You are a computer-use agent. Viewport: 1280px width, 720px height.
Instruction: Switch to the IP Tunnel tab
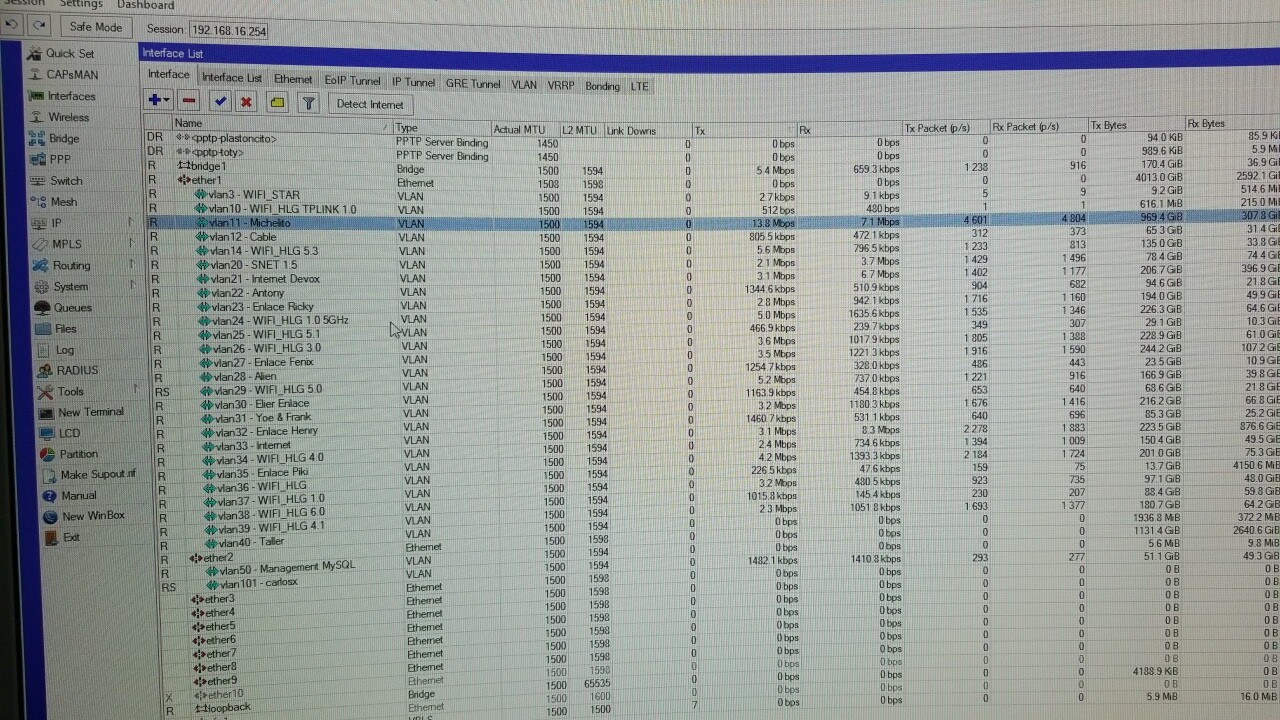click(413, 83)
